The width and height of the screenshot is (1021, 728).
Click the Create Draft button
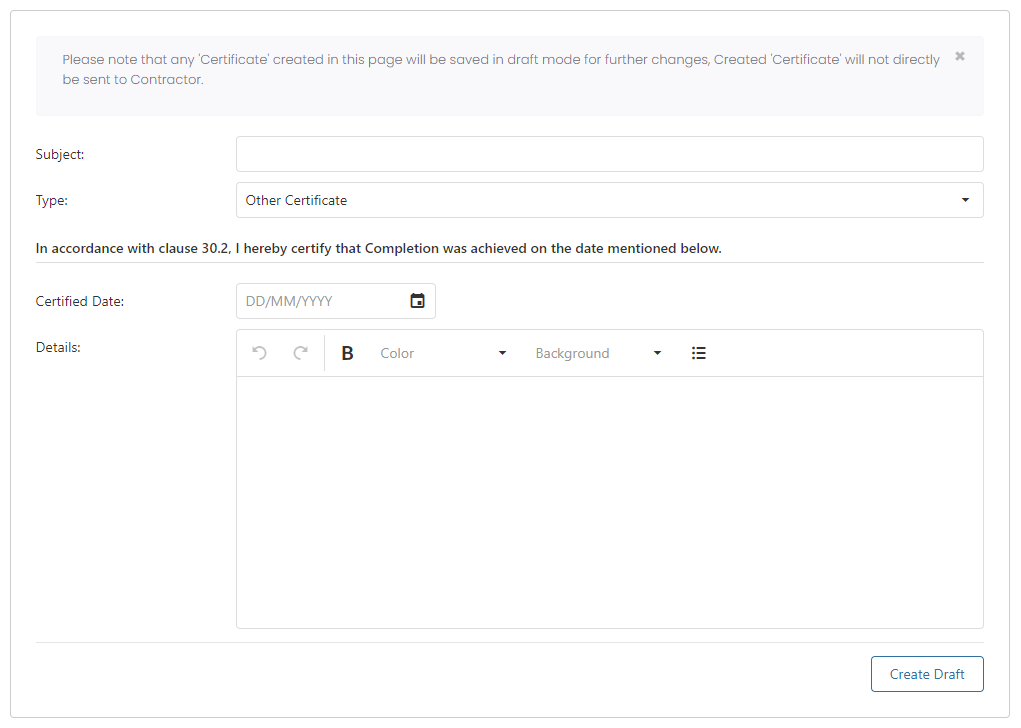[927, 674]
